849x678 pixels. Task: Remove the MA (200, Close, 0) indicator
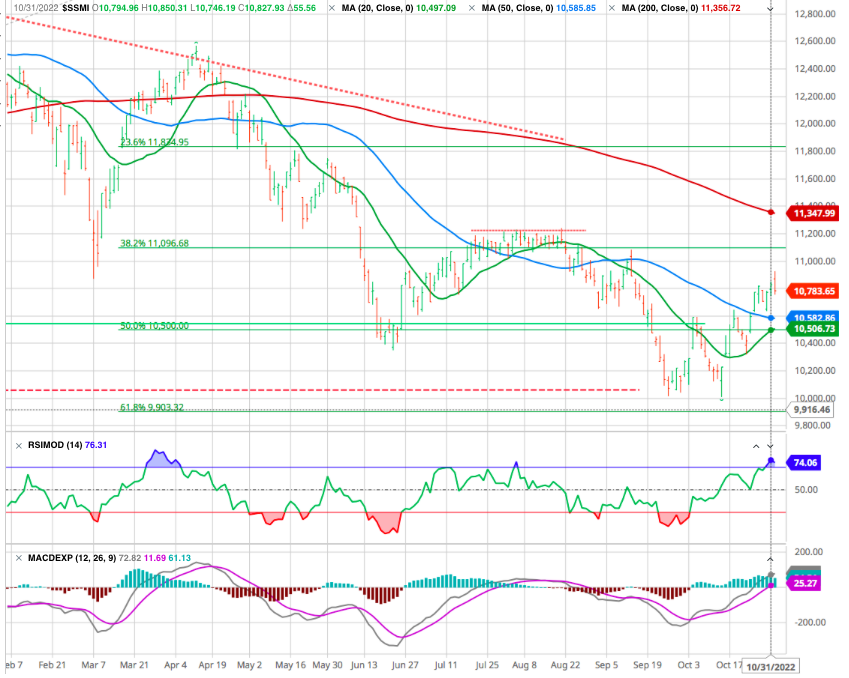[x=613, y=8]
